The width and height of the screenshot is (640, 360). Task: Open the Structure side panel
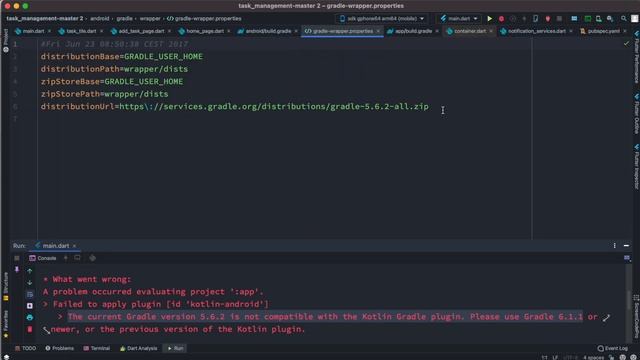point(6,287)
